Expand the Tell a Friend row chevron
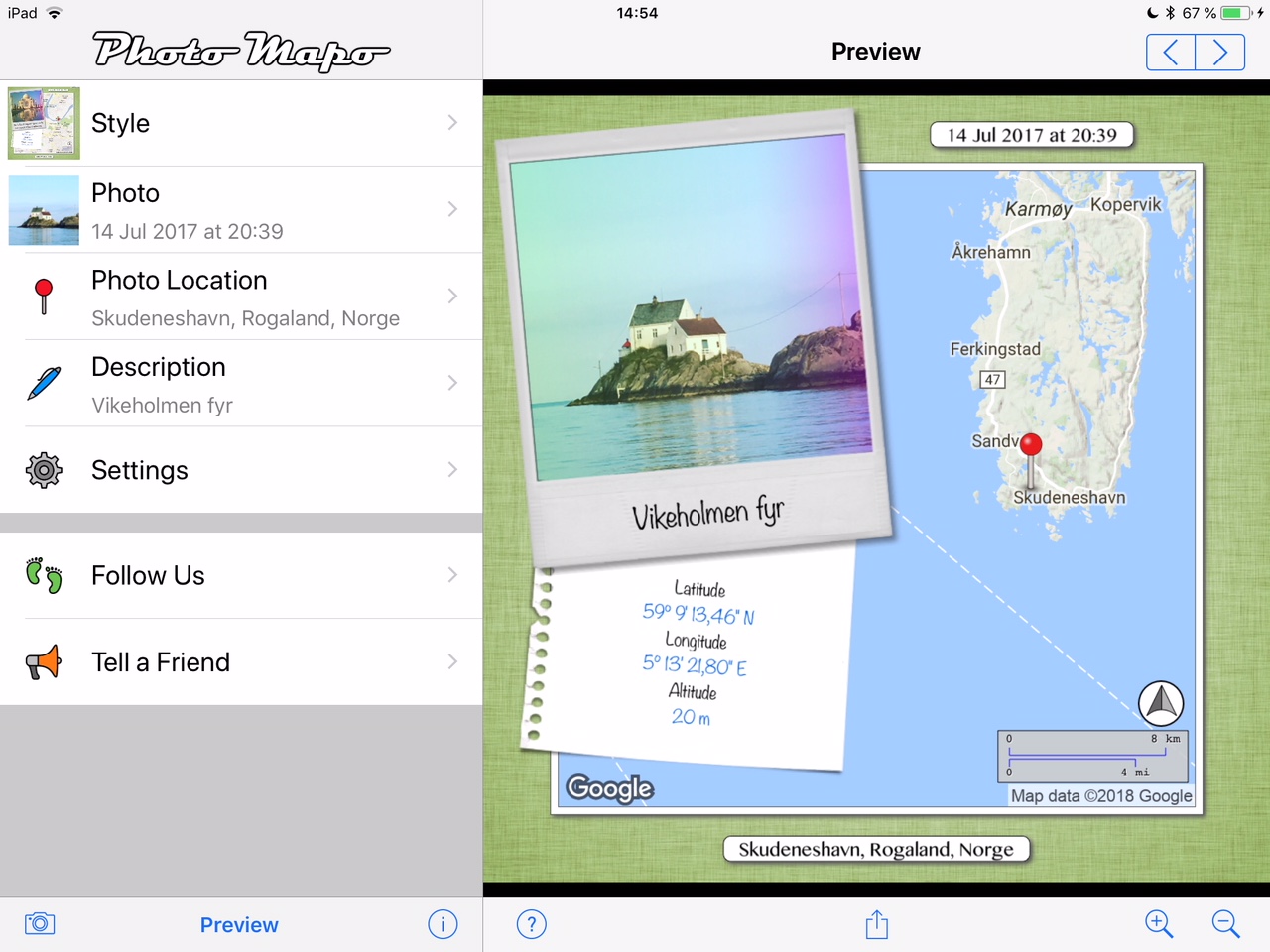This screenshot has height=952, width=1270. point(452,661)
